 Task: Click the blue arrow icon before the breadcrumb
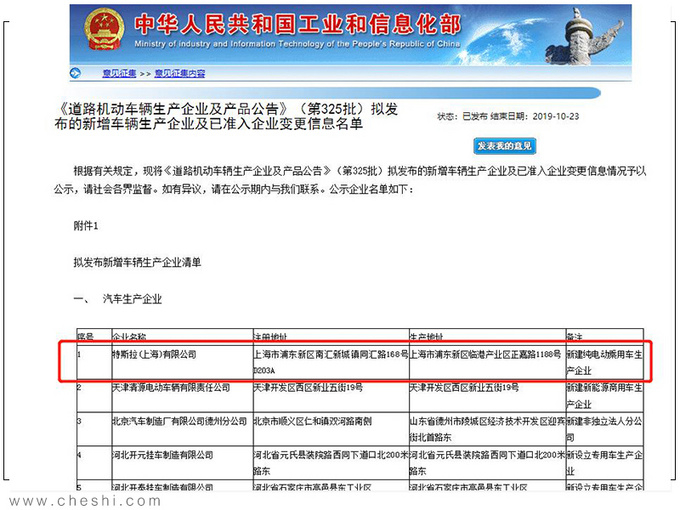(x=75, y=73)
